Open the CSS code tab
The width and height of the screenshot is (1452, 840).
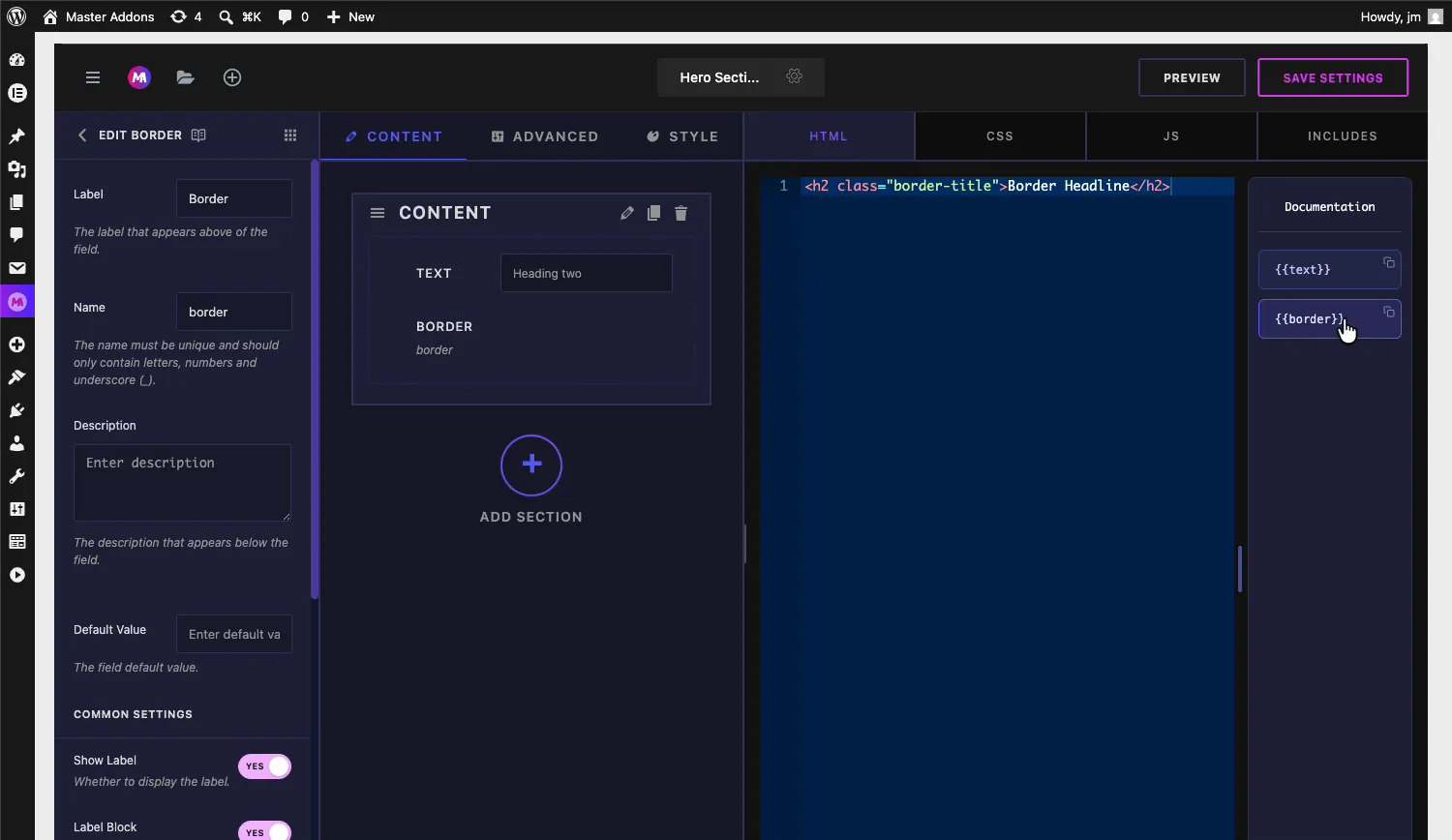[x=1000, y=136]
